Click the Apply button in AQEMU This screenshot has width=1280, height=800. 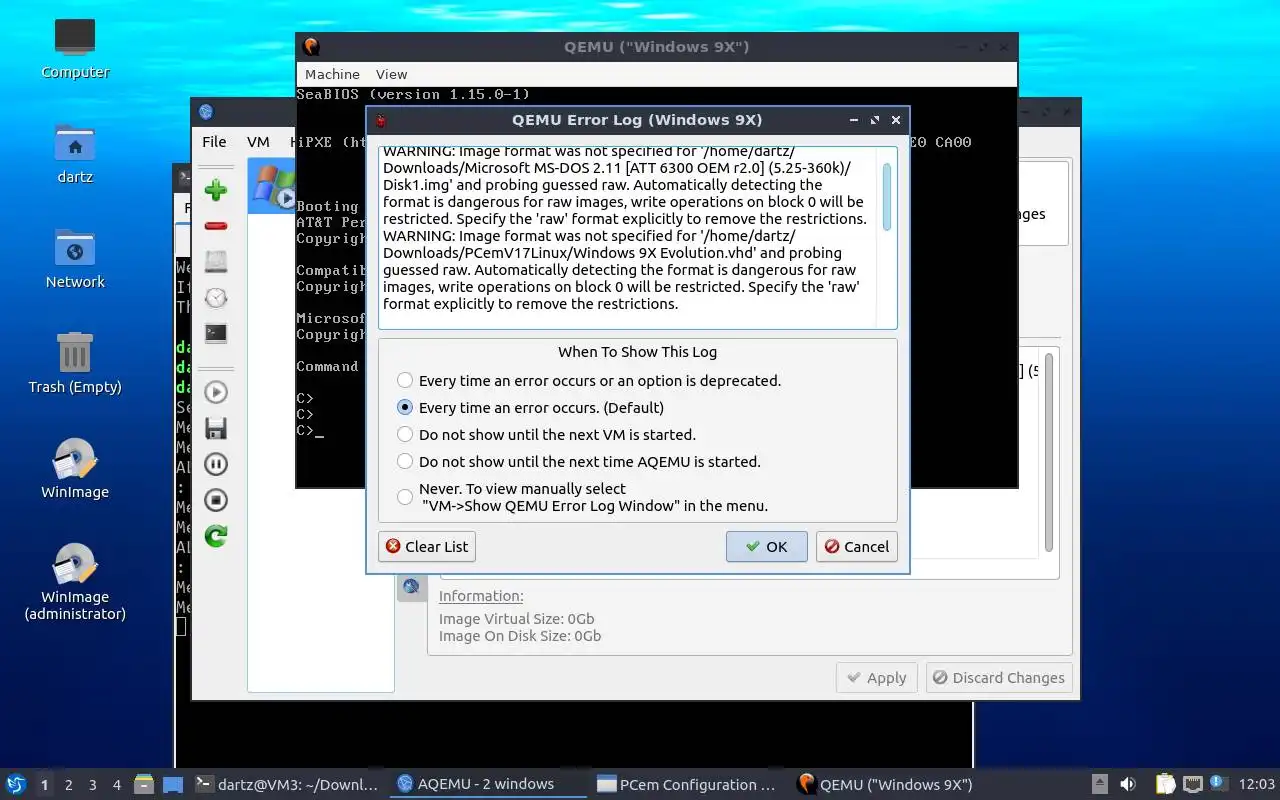[876, 677]
